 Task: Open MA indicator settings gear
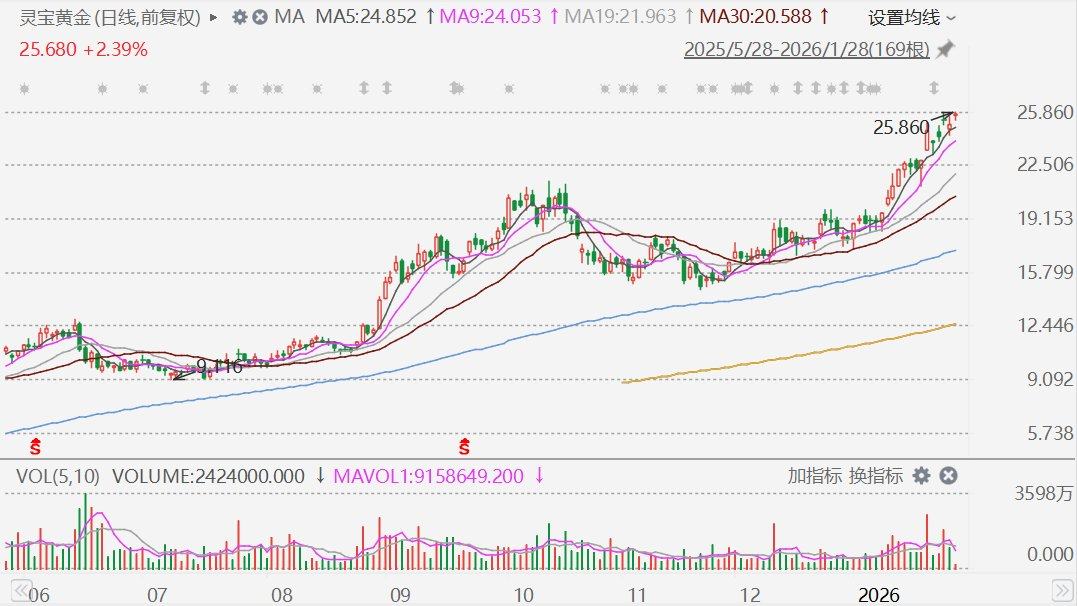pyautogui.click(x=239, y=17)
